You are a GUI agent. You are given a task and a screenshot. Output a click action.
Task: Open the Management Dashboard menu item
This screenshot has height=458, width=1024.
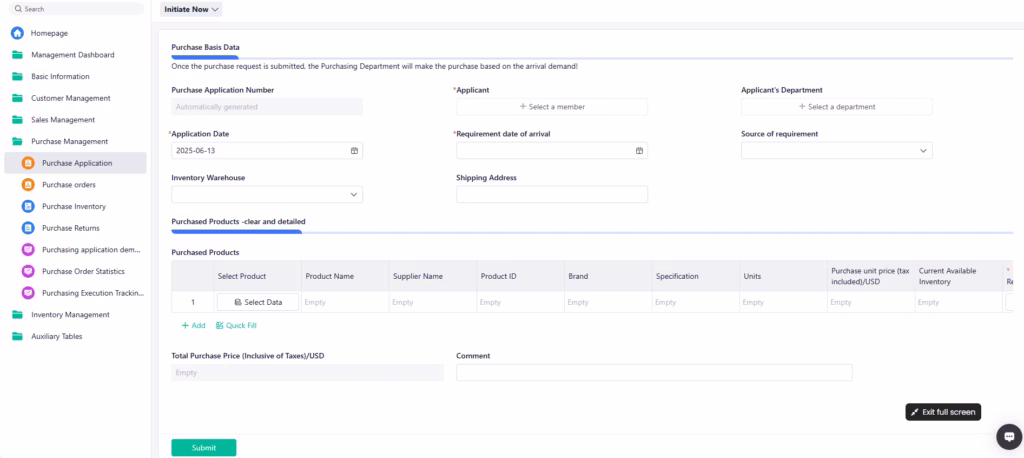[72, 55]
